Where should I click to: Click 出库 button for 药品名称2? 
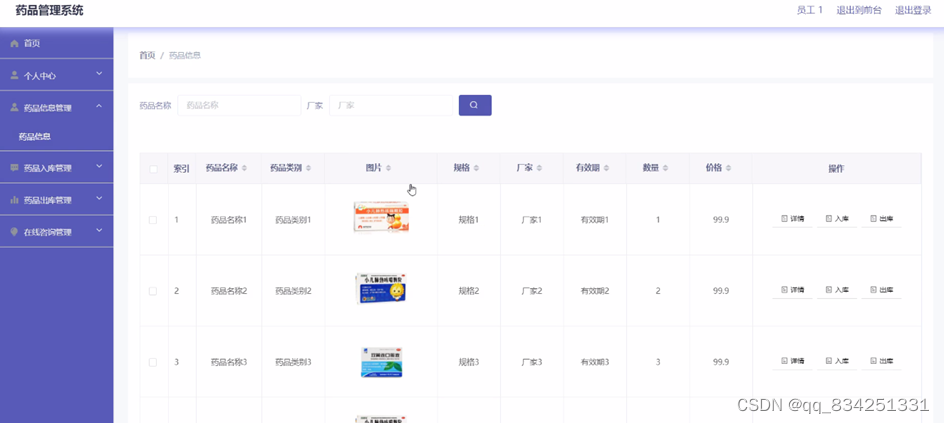[881, 290]
